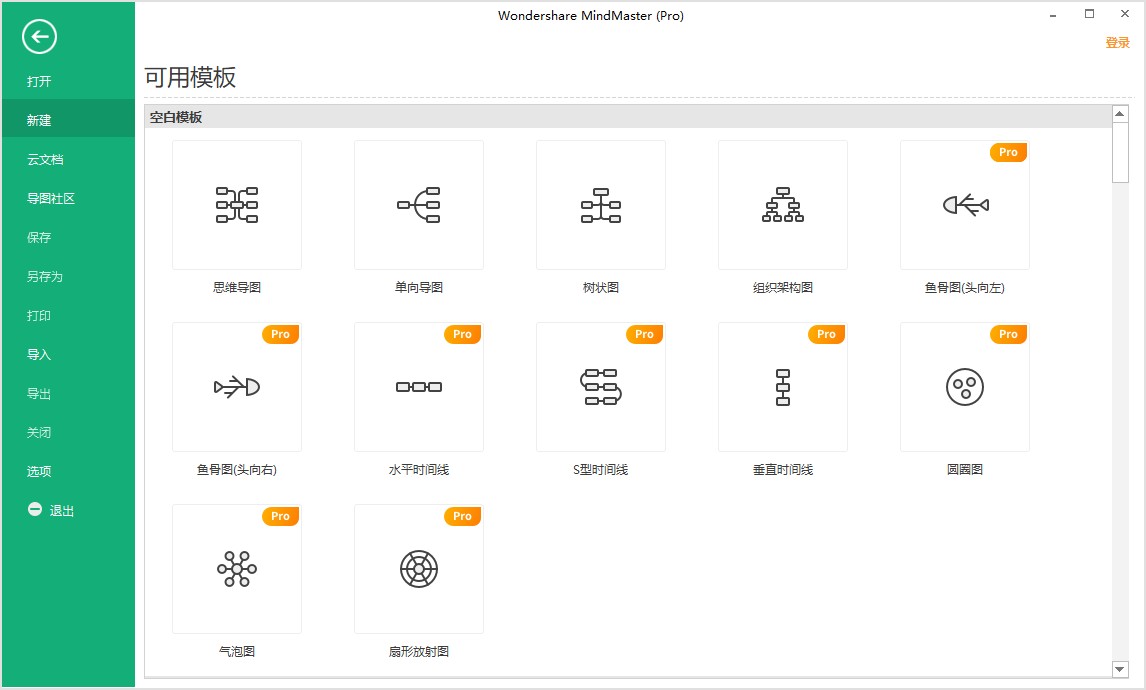The height and width of the screenshot is (690, 1146).
Task: Click the 气泡图 label text
Action: (237, 651)
